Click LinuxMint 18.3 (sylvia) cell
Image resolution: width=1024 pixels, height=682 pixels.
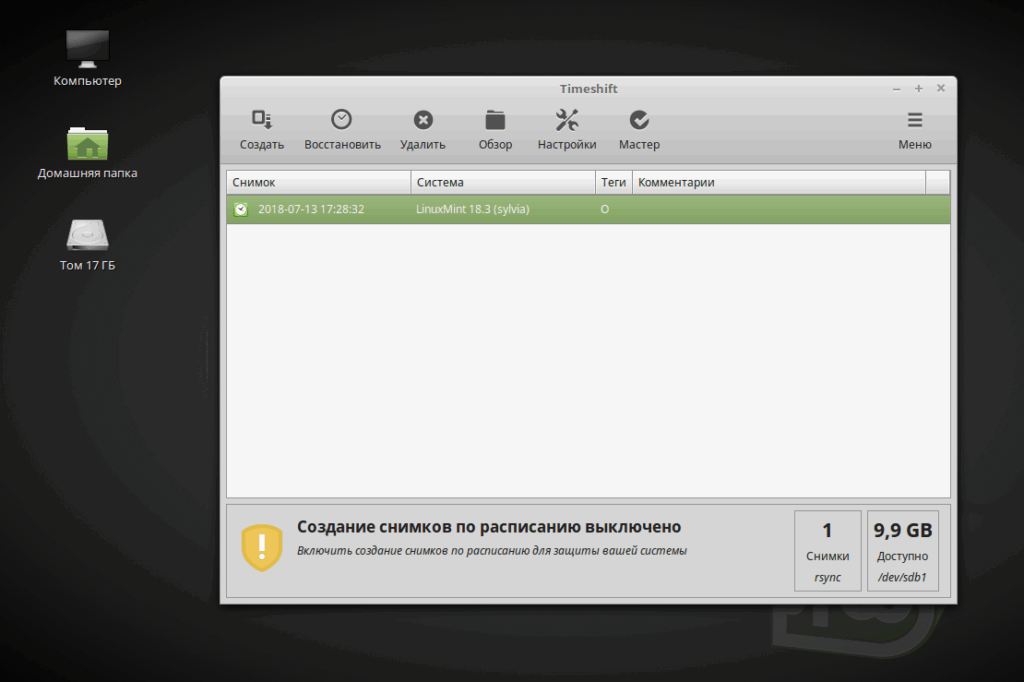[473, 209]
